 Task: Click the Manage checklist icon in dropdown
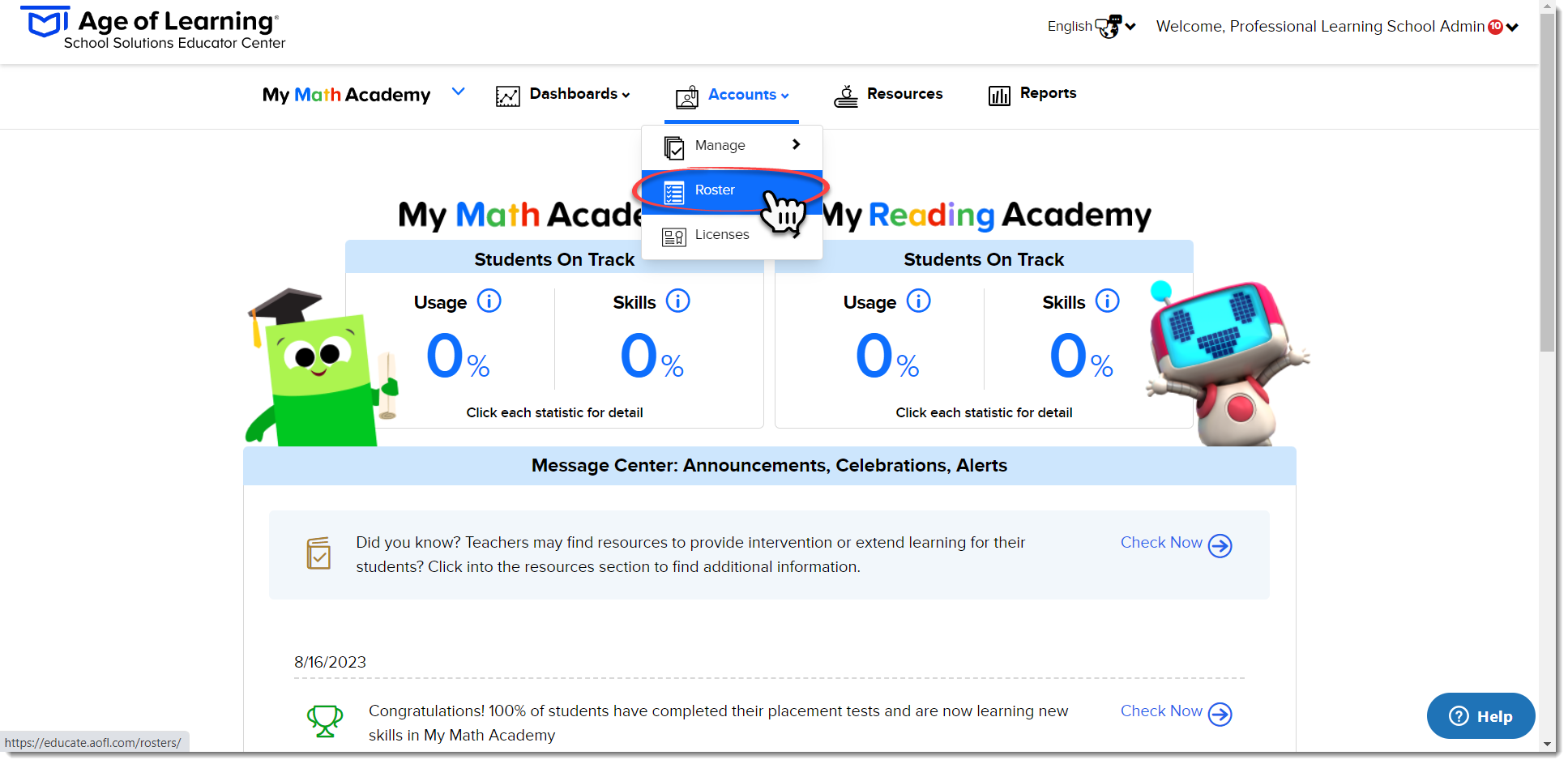(x=674, y=148)
